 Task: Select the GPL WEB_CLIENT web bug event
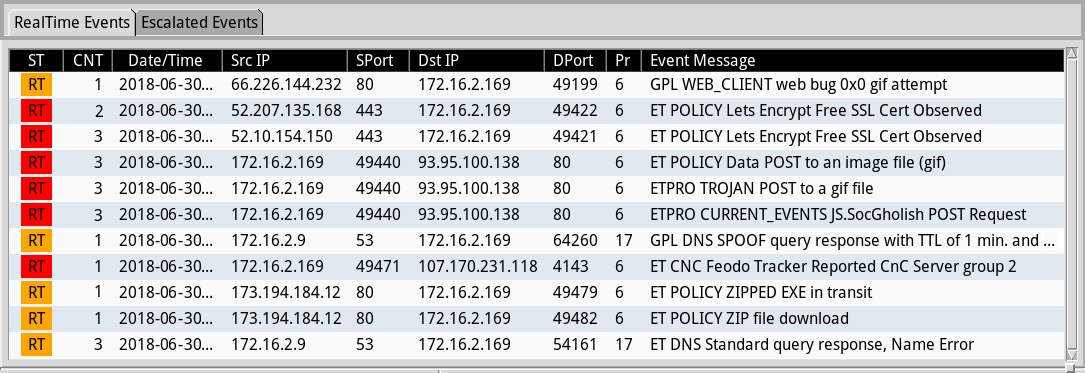[x=536, y=84]
